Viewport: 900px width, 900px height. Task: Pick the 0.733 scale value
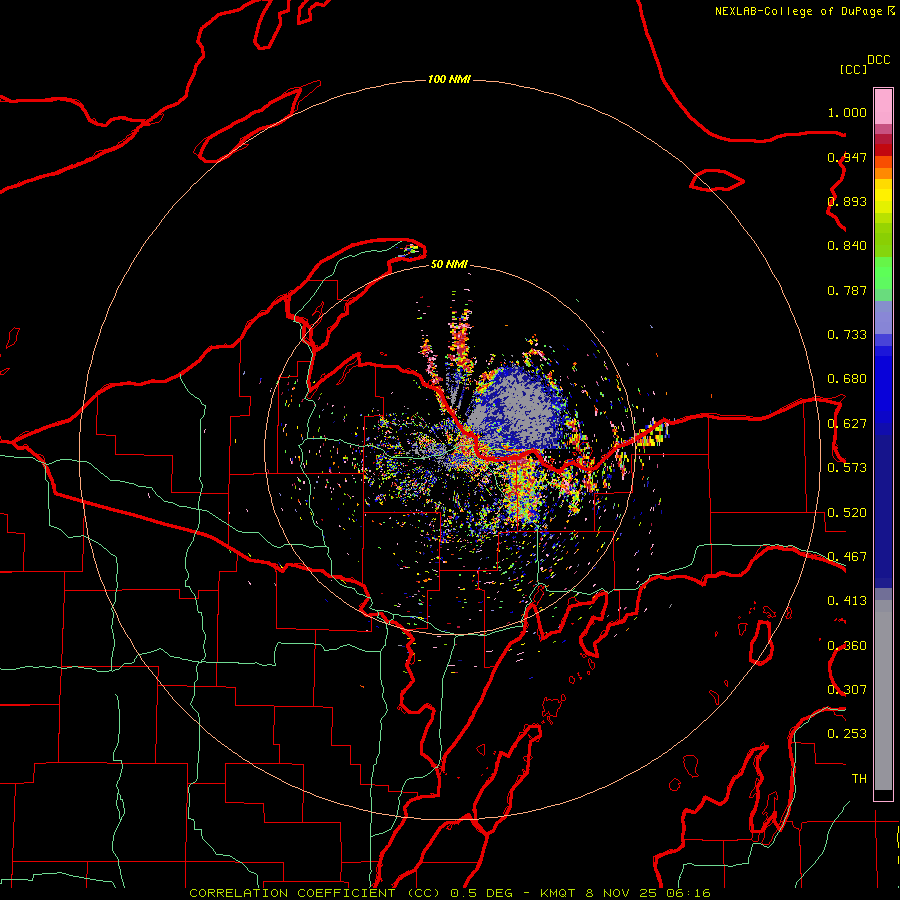[847, 335]
